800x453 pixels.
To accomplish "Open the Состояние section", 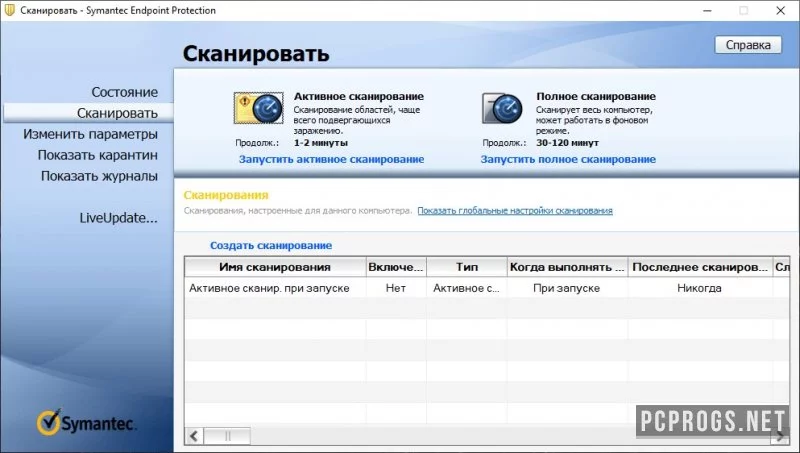I will coord(124,92).
